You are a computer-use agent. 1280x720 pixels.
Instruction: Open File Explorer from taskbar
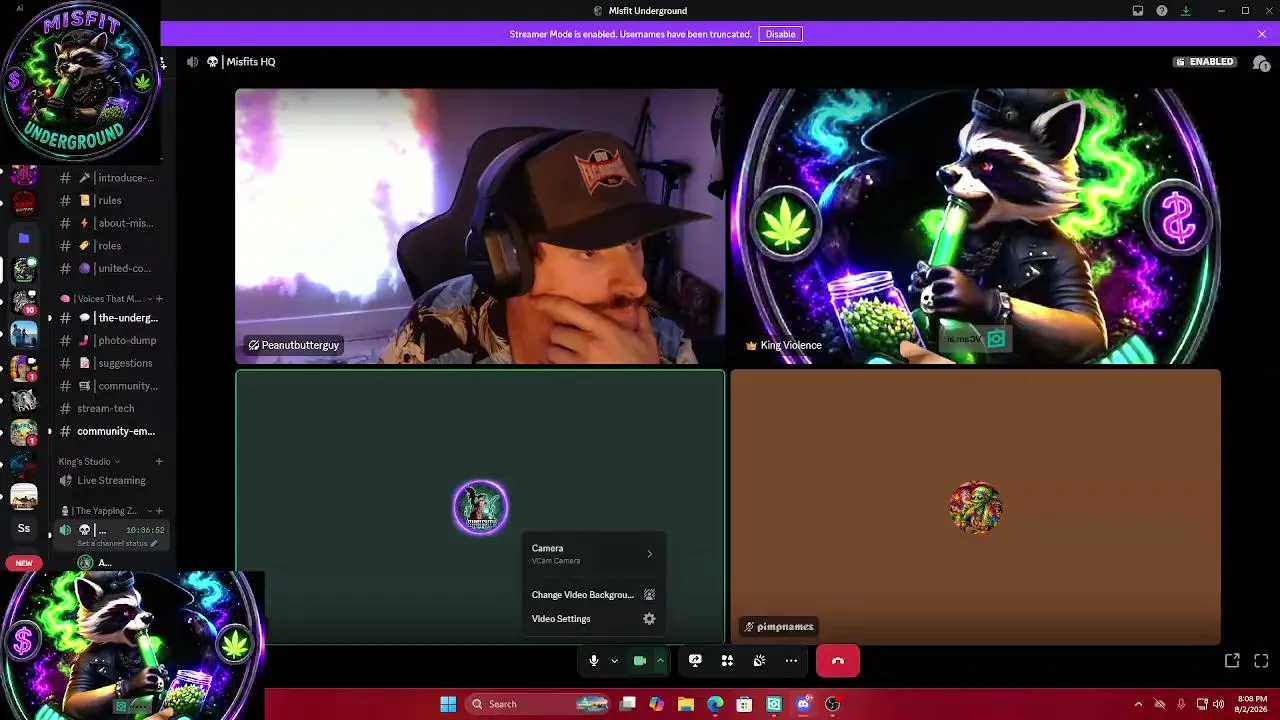pos(686,704)
